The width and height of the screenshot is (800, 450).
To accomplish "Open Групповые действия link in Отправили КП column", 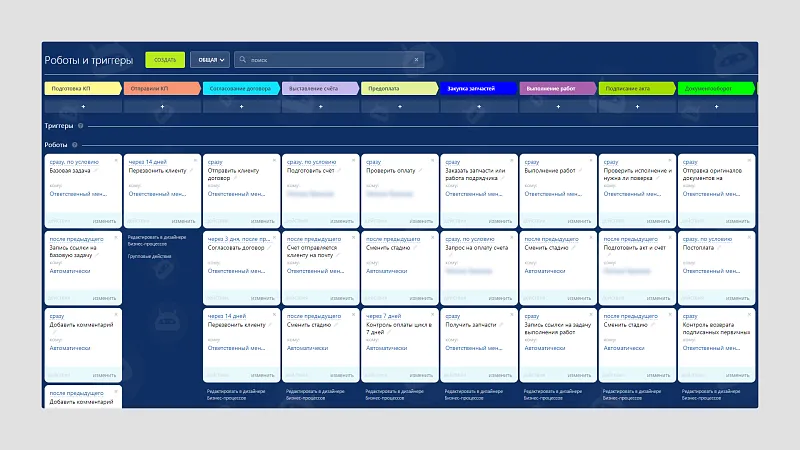I will point(149,256).
